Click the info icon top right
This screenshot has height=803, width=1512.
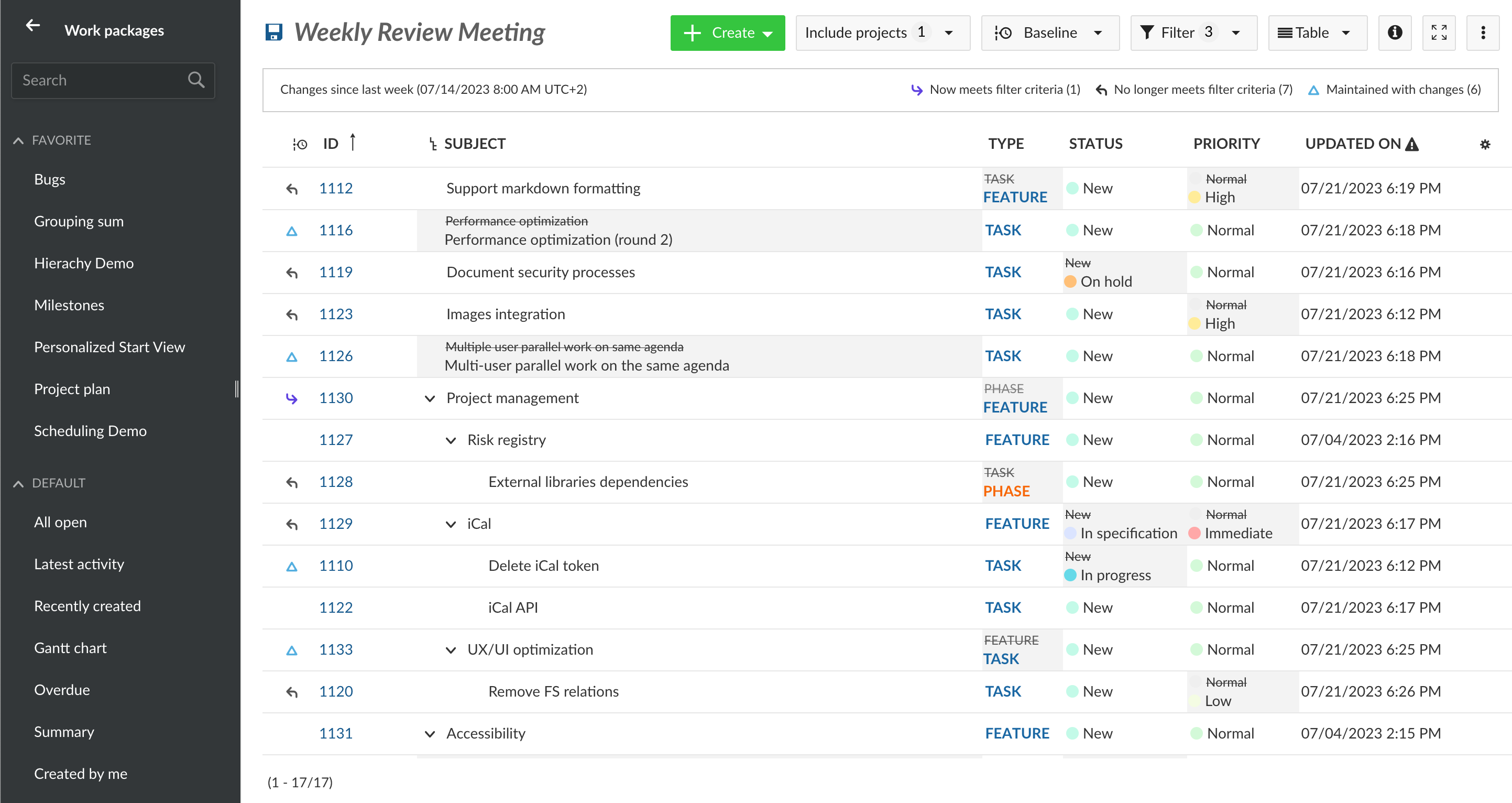[1395, 33]
